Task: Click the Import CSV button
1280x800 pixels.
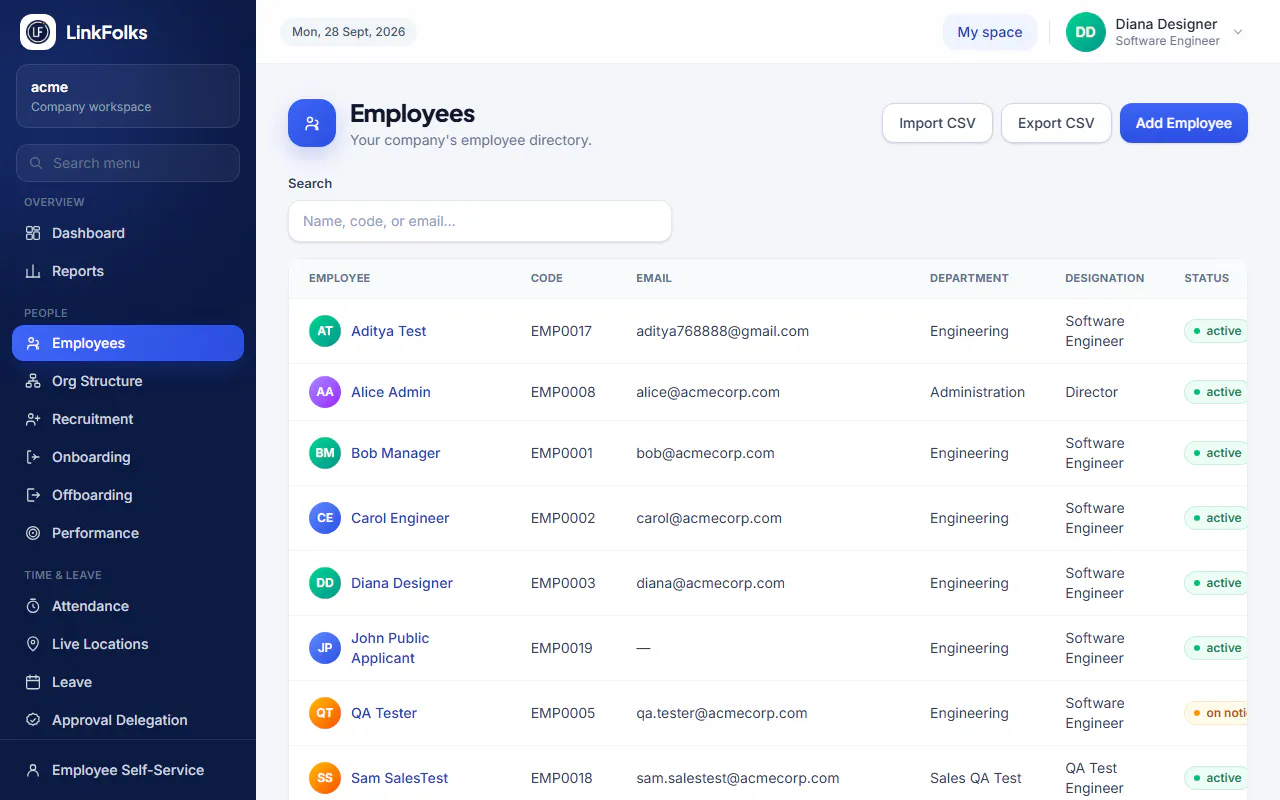Action: point(937,123)
